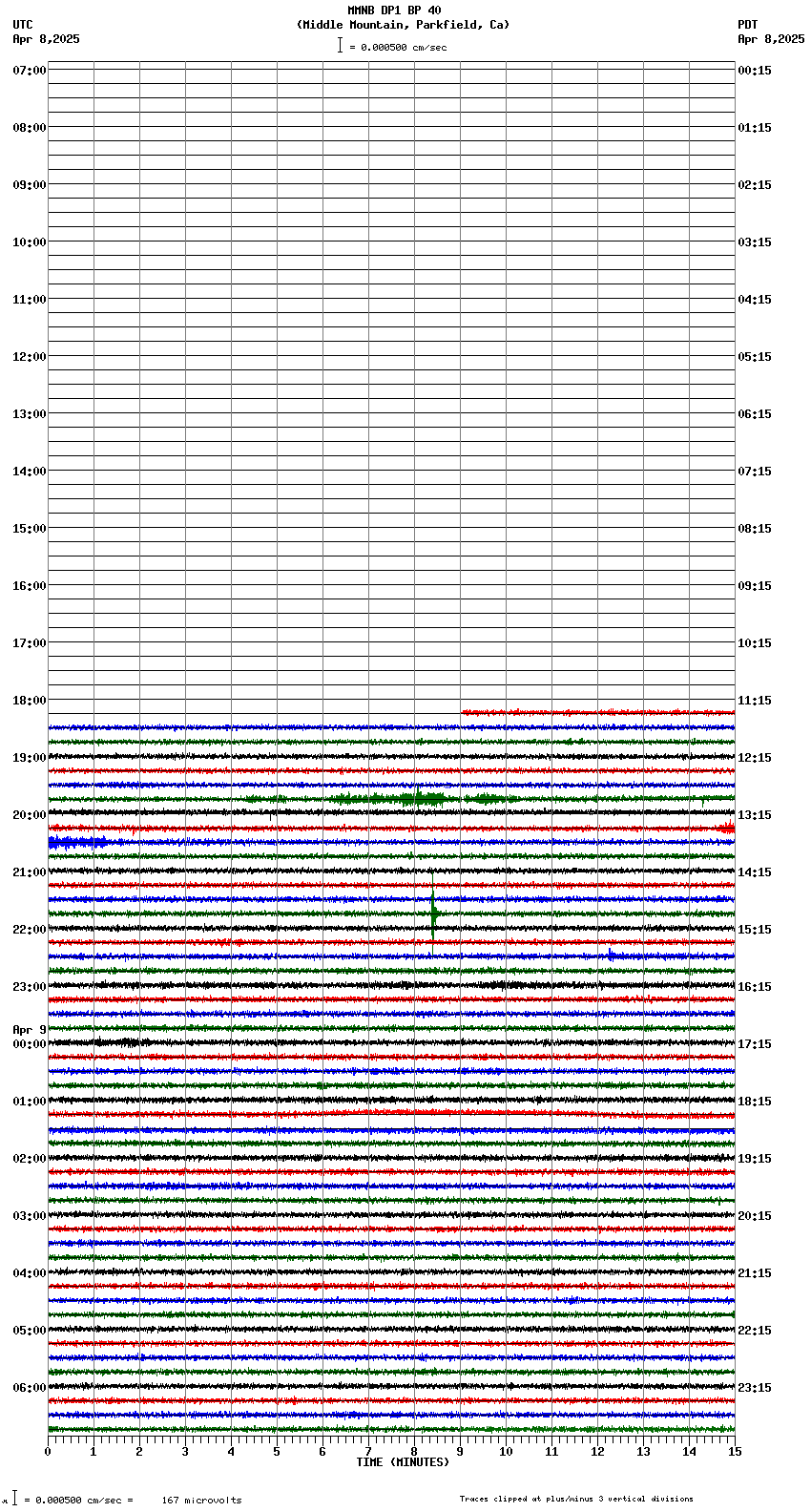Select the '22:00' UTC time label
The width and height of the screenshot is (811, 1512).
click(x=30, y=930)
